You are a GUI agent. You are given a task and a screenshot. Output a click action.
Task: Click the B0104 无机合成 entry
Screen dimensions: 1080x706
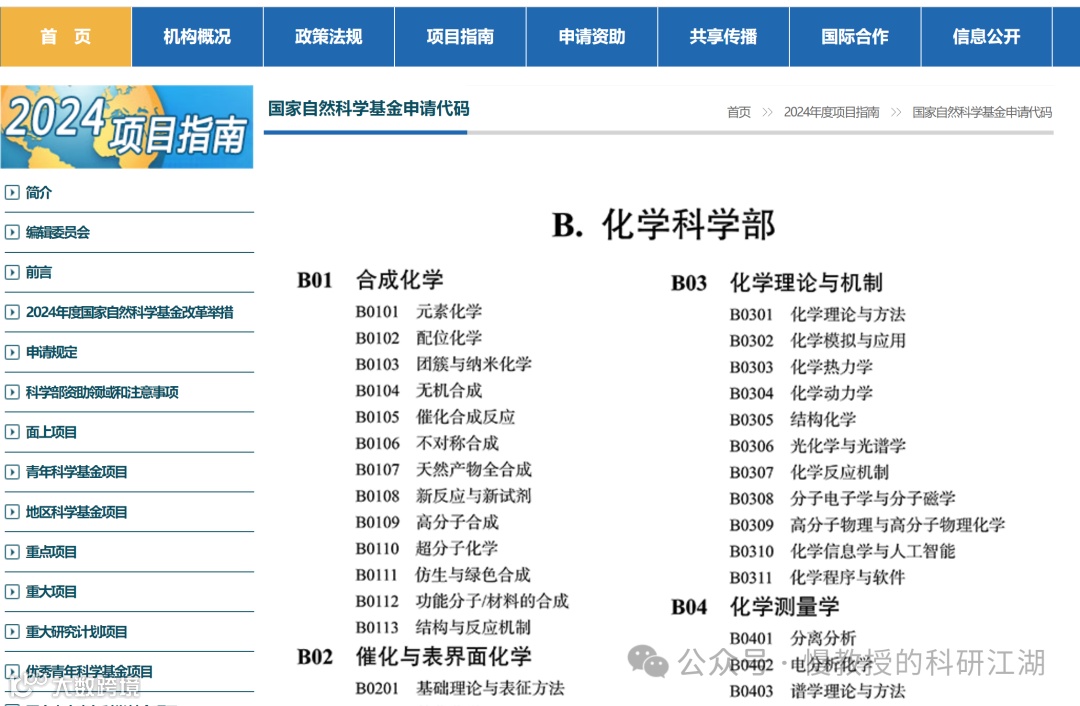click(x=419, y=391)
